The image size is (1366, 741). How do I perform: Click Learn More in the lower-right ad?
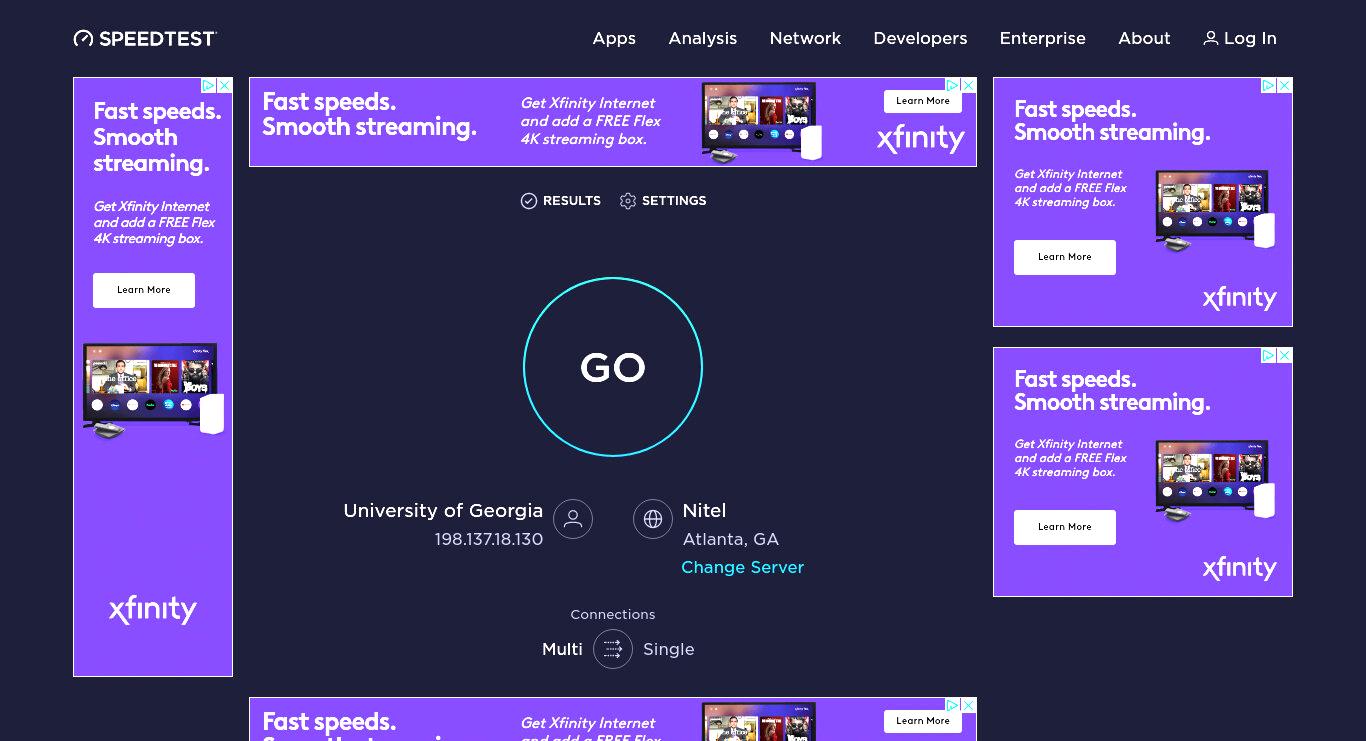[1064, 527]
